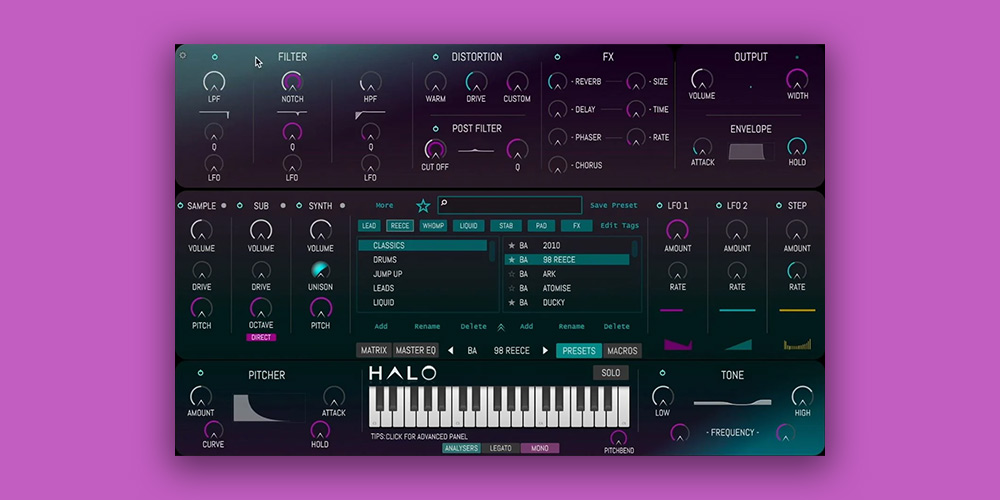The width and height of the screenshot is (1000, 500).
Task: Select the 98 REECE preset
Action: 567,260
